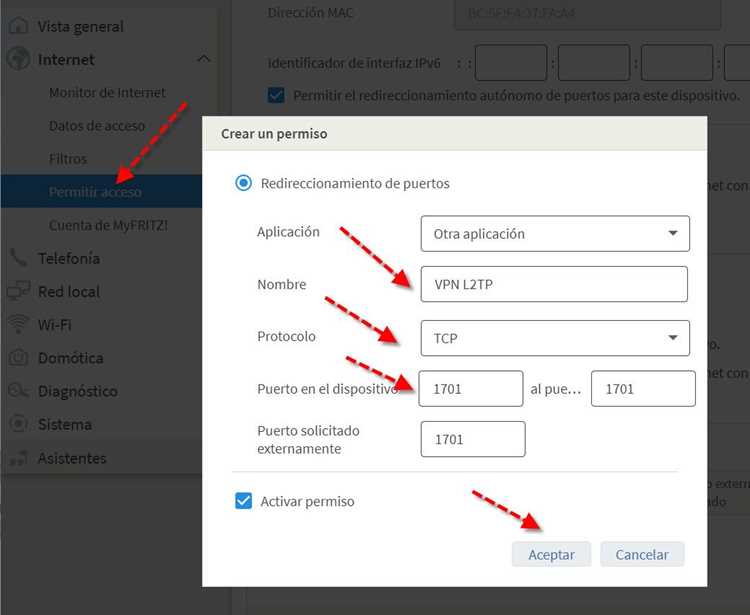Open Wi-Fi menu item
750x615 pixels.
tap(55, 325)
